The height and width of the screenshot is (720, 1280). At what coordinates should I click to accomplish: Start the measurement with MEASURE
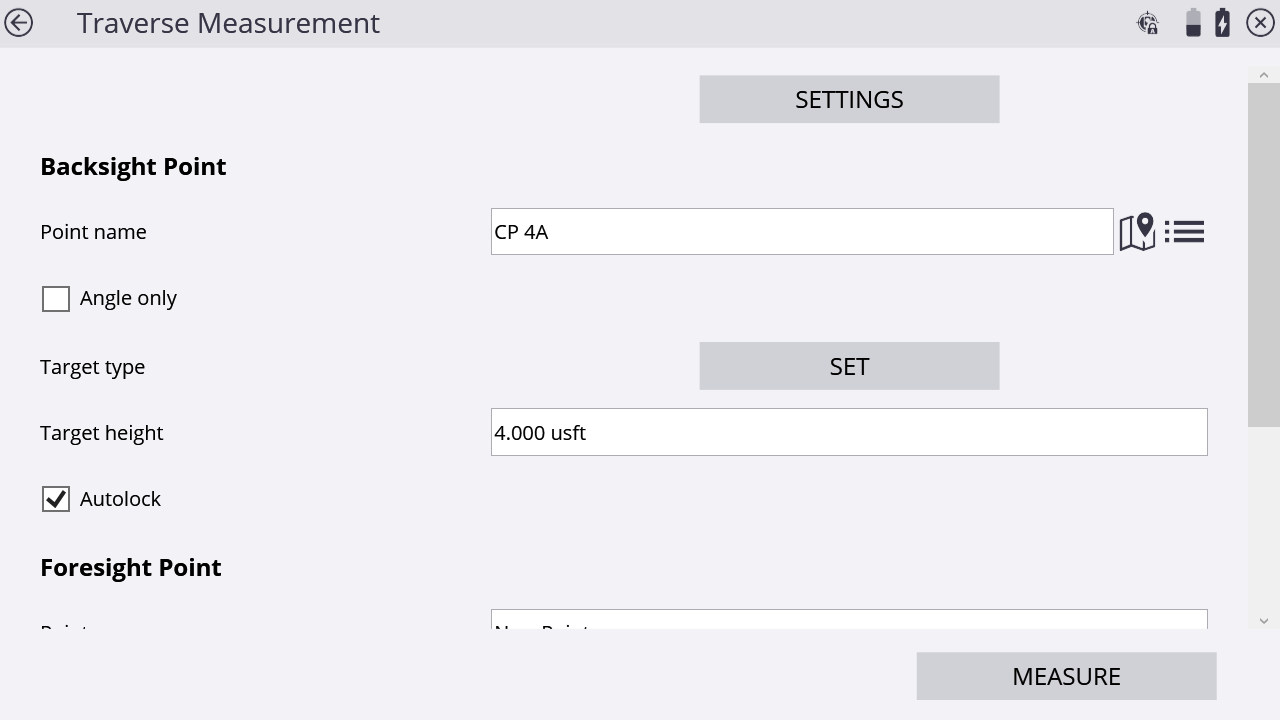click(1066, 676)
